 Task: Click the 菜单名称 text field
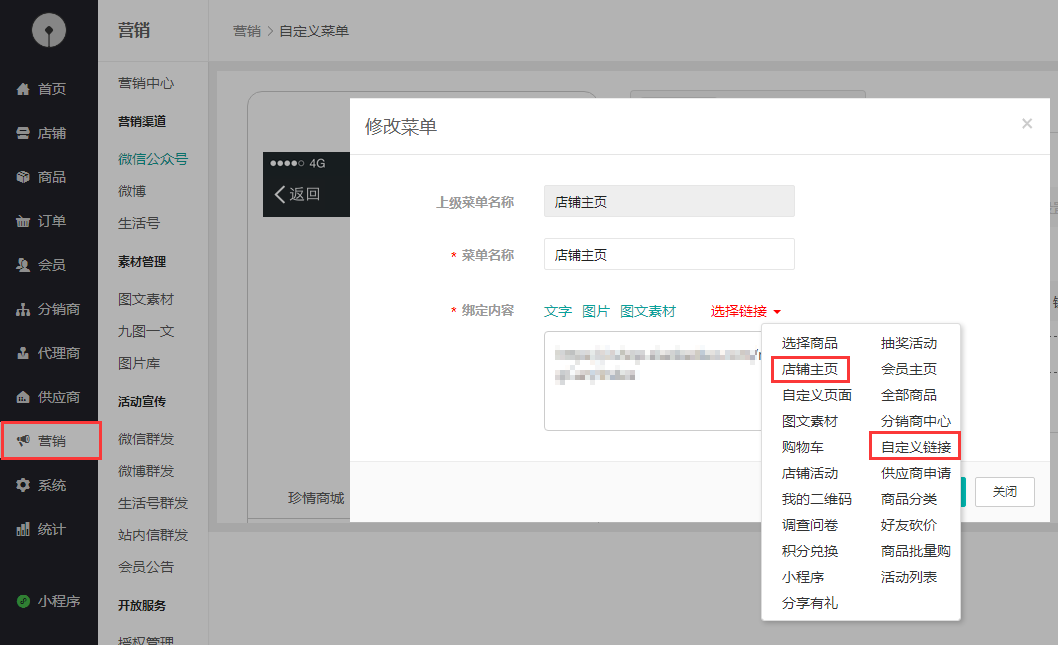point(669,254)
